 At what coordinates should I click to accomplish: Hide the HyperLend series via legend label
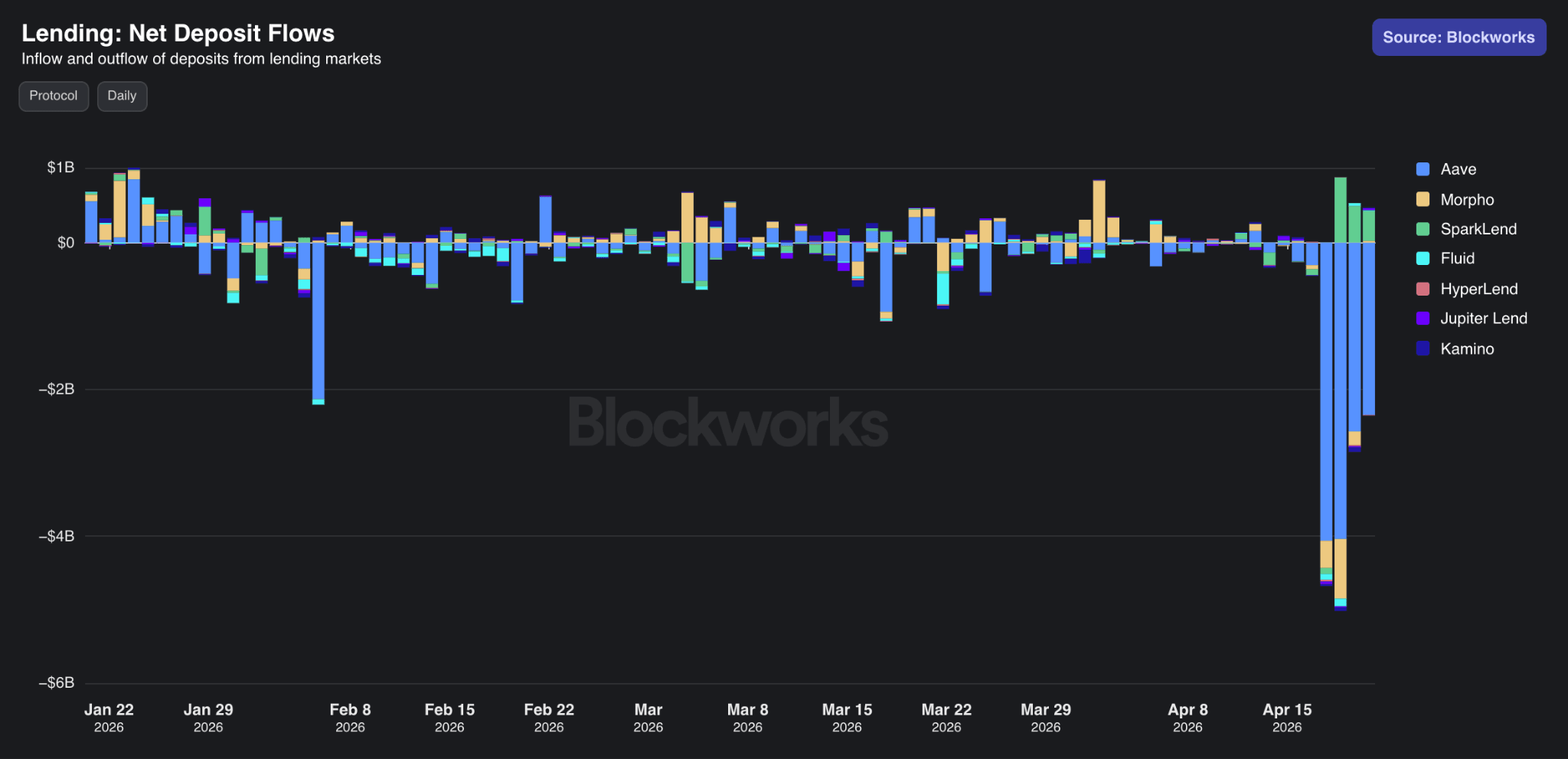(1478, 289)
